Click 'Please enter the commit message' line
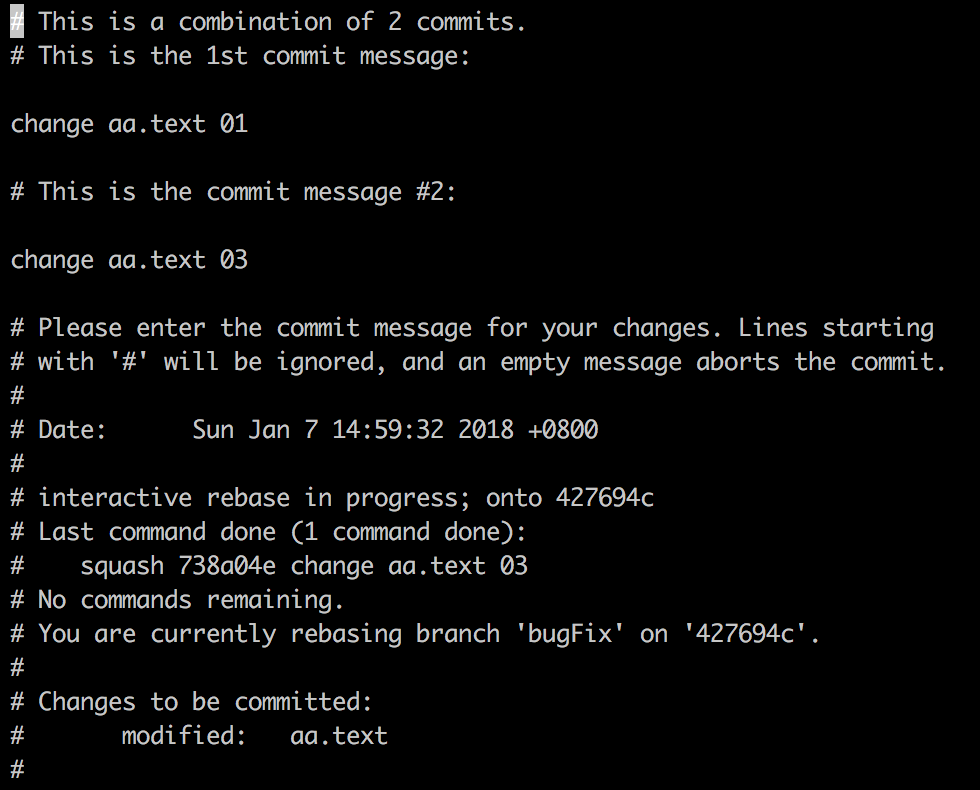Viewport: 980px width, 790px height. click(472, 328)
